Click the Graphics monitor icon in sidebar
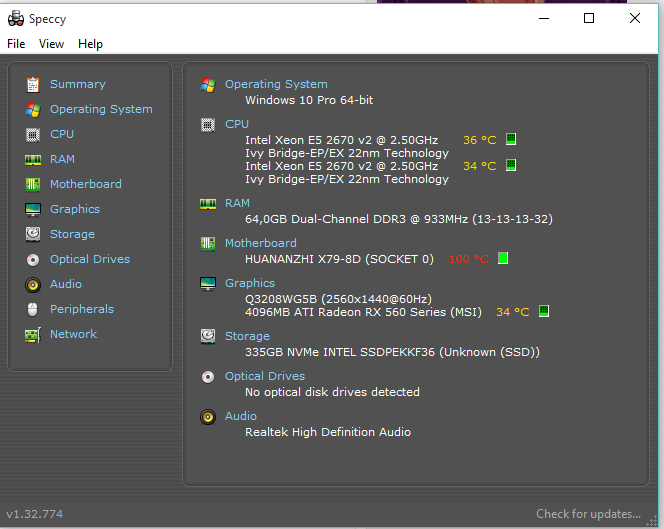664x529 pixels. (33, 210)
